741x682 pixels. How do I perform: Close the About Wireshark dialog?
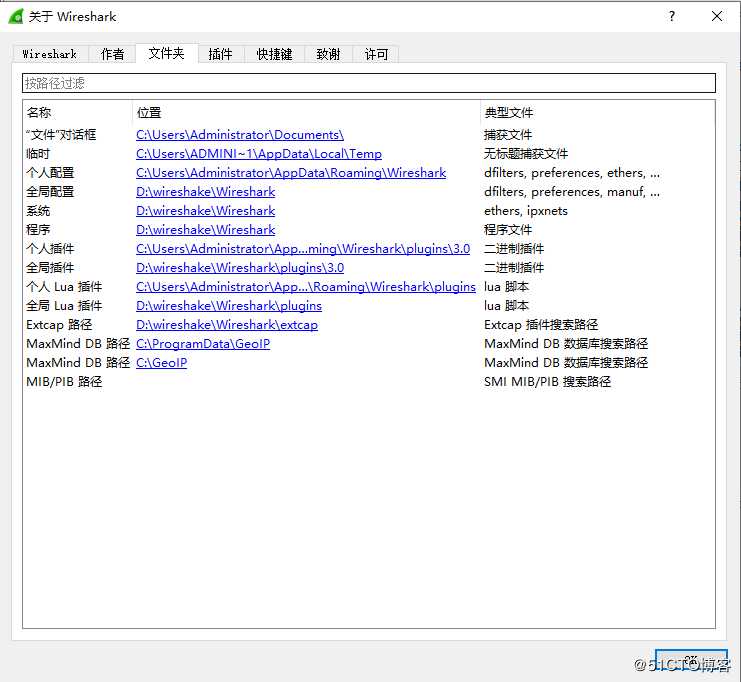[716, 17]
